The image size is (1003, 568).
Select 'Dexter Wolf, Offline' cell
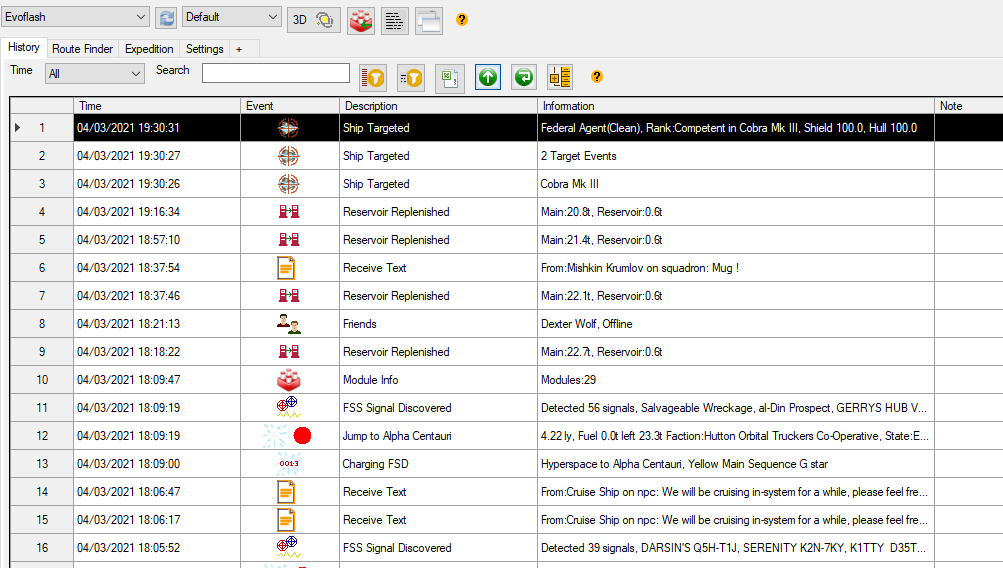click(736, 324)
